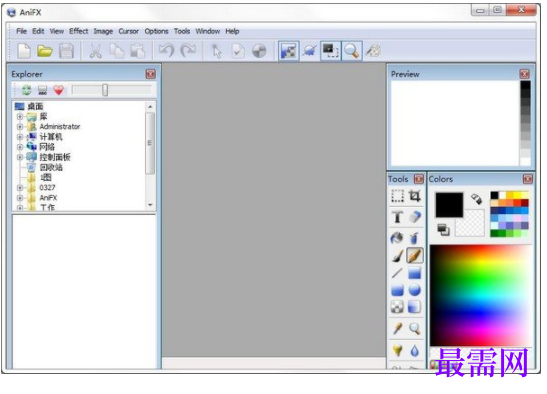The width and height of the screenshot is (547, 394).
Task: Expand the 控制面板 tree node
Action: coord(20,157)
